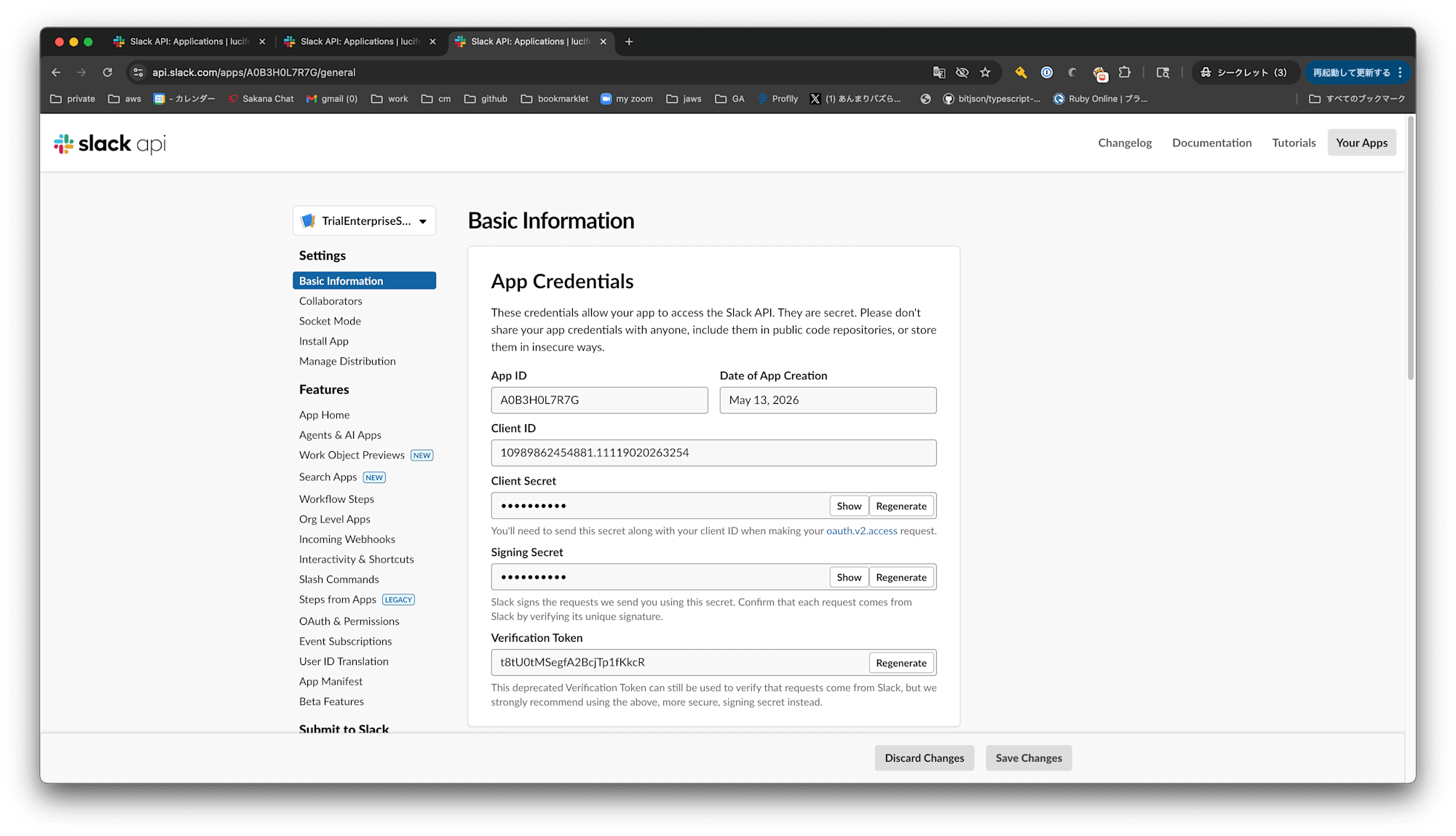The image size is (1456, 836).
Task: Bookmark this page with the star icon
Action: click(x=985, y=72)
